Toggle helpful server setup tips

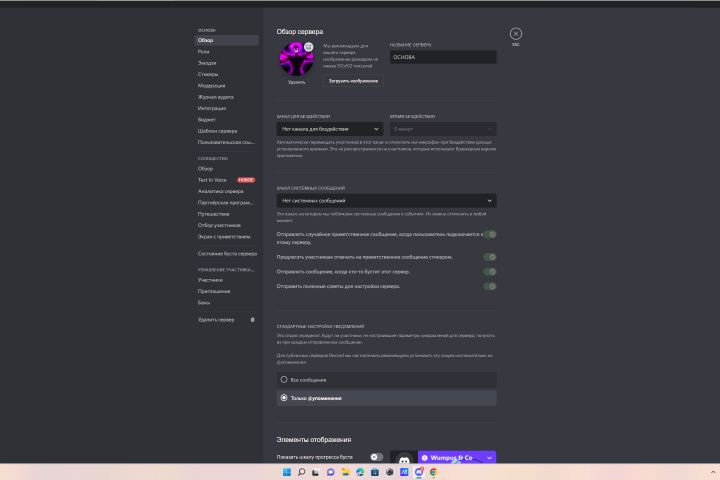[x=490, y=287]
